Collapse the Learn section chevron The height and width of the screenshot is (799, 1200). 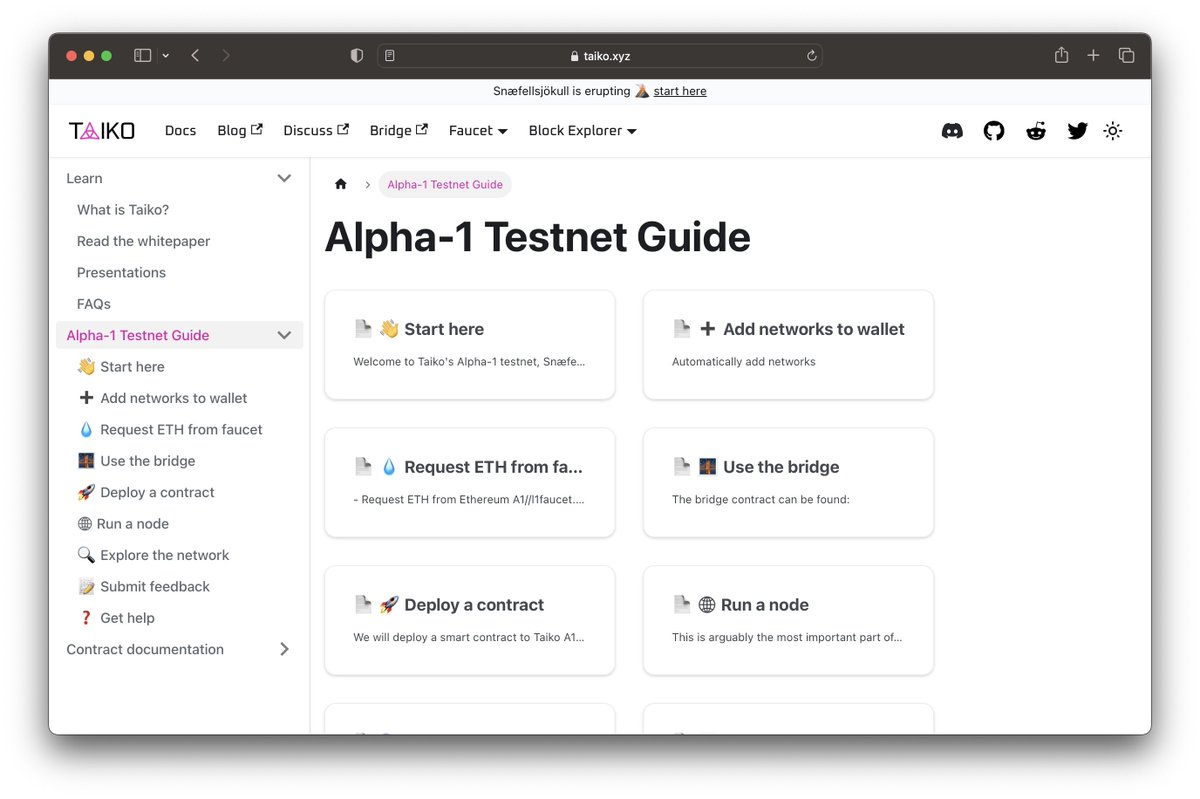pyautogui.click(x=284, y=178)
